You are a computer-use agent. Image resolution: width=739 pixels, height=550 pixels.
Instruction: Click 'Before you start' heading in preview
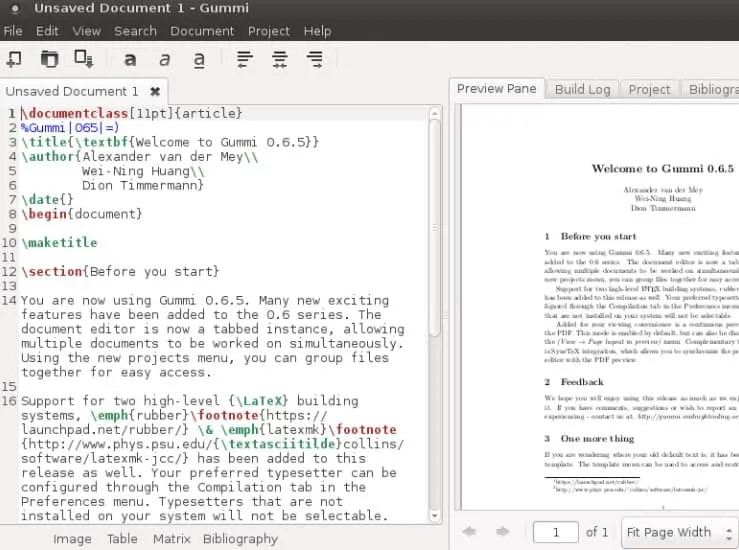click(x=598, y=236)
